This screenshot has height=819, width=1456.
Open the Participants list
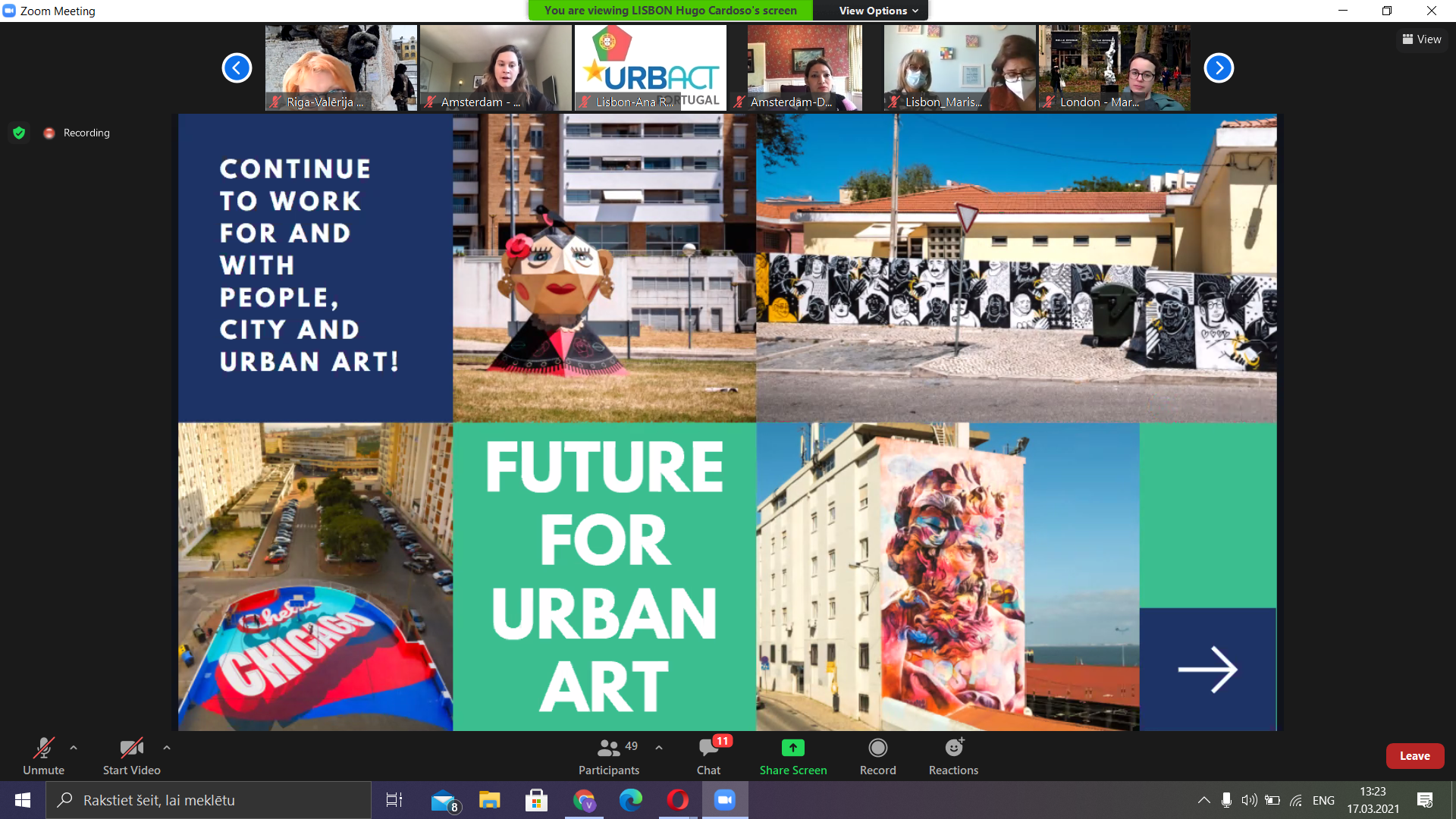click(x=608, y=748)
